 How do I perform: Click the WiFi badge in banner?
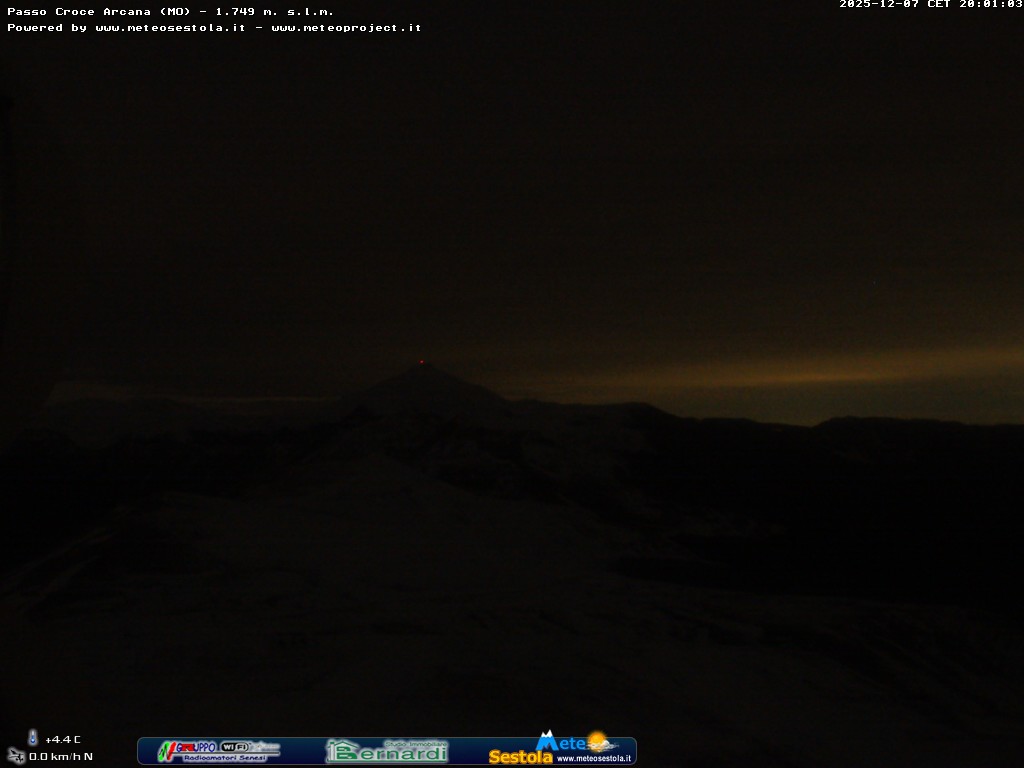click(x=236, y=746)
